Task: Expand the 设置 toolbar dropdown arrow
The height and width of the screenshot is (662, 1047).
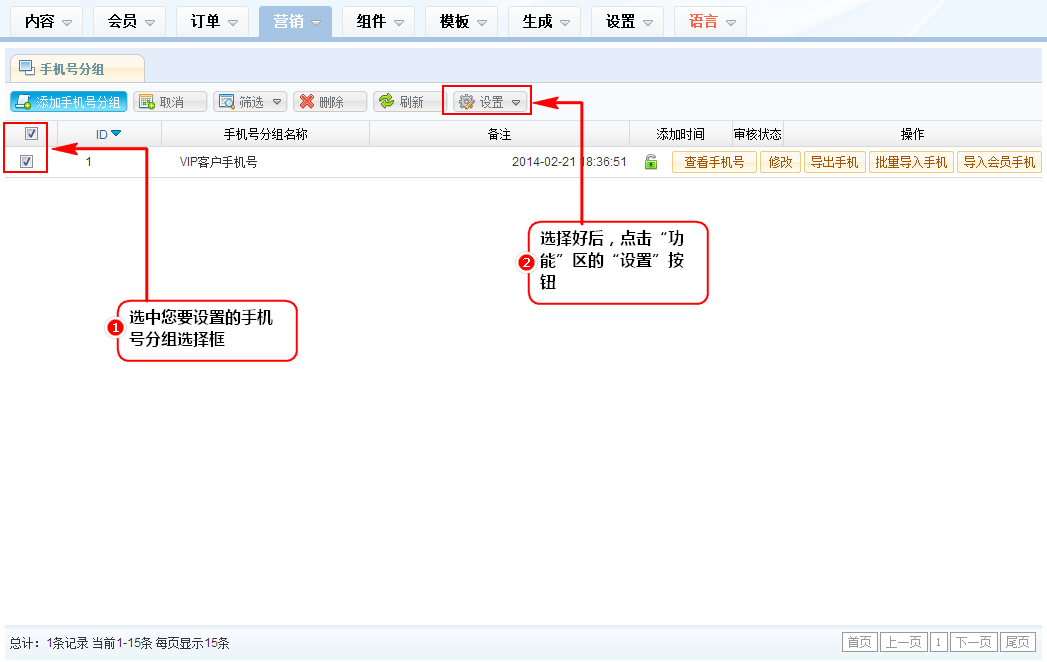Action: click(516, 102)
